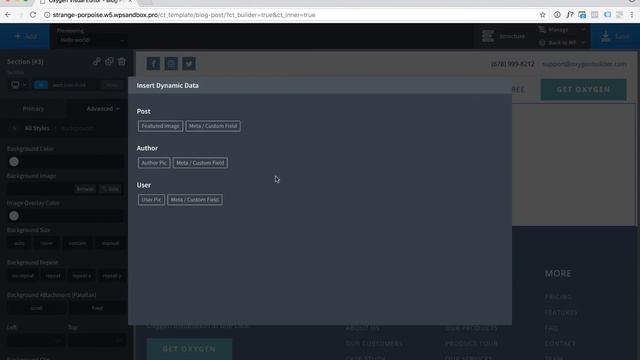Insert Post Featured Image dynamic data
The width and height of the screenshot is (640, 360).
point(160,126)
